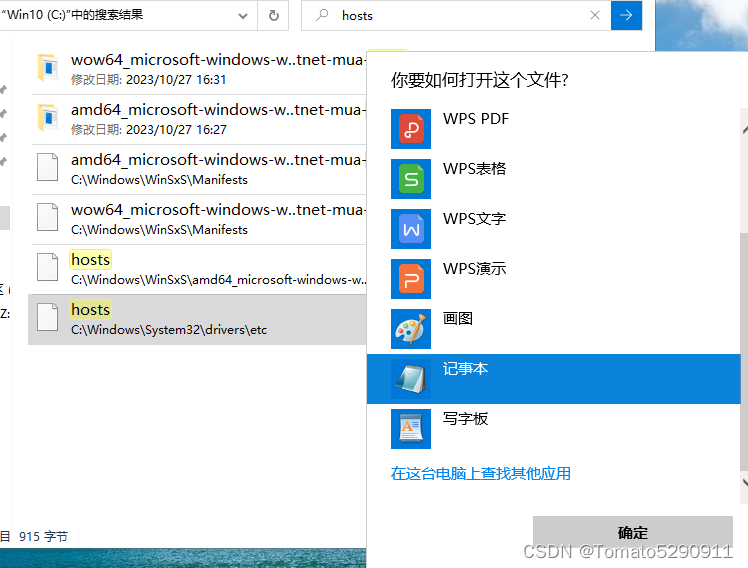Click file icon of wow64 Manifests result
The width and height of the screenshot is (748, 568).
point(48,217)
